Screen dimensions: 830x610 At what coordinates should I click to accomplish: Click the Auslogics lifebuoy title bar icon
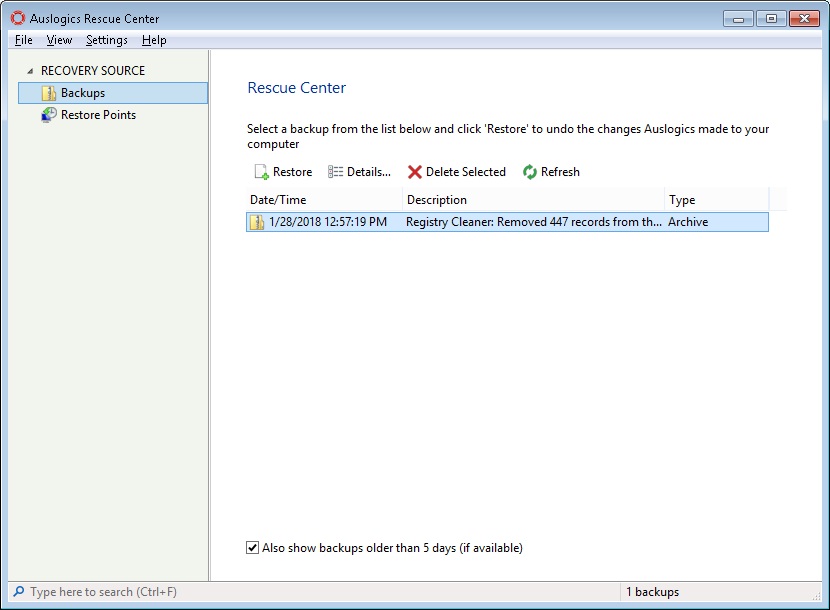[x=17, y=18]
